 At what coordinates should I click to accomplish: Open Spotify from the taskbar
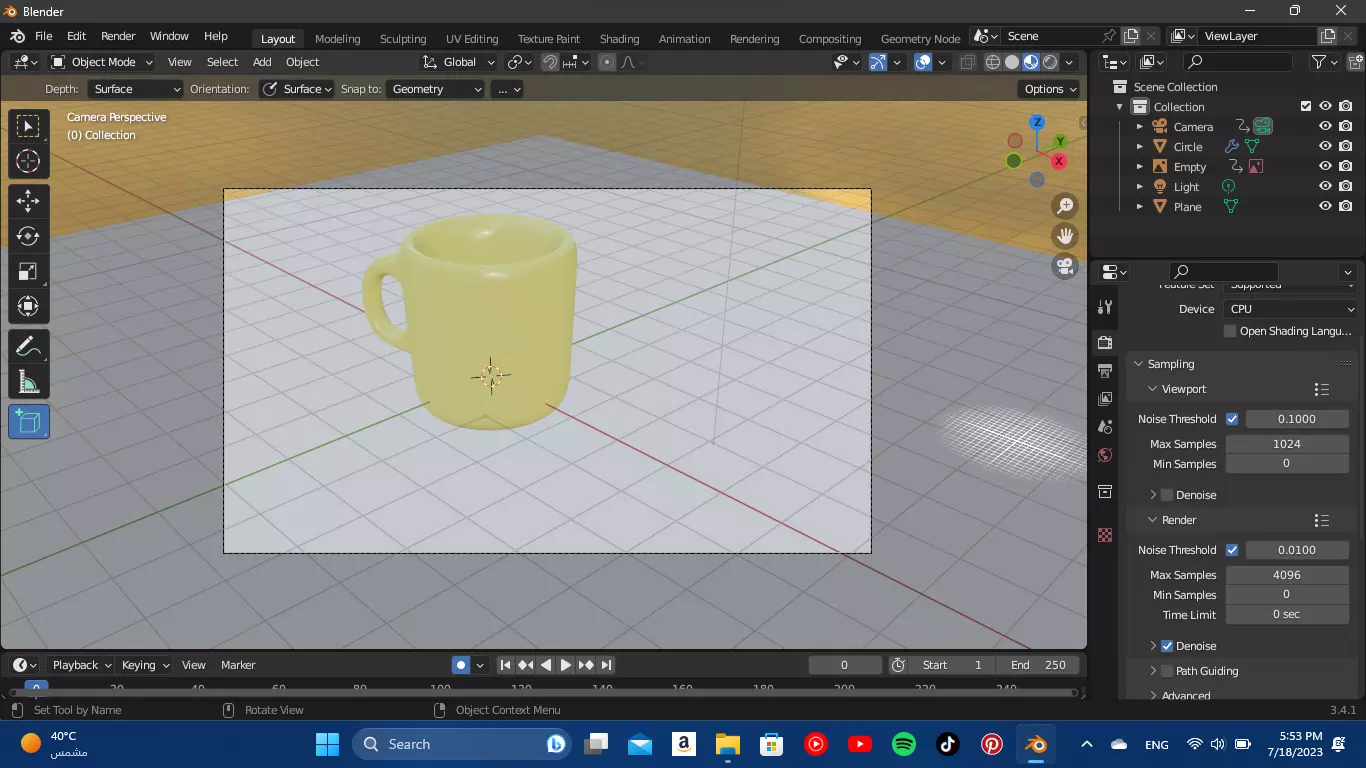click(x=903, y=744)
